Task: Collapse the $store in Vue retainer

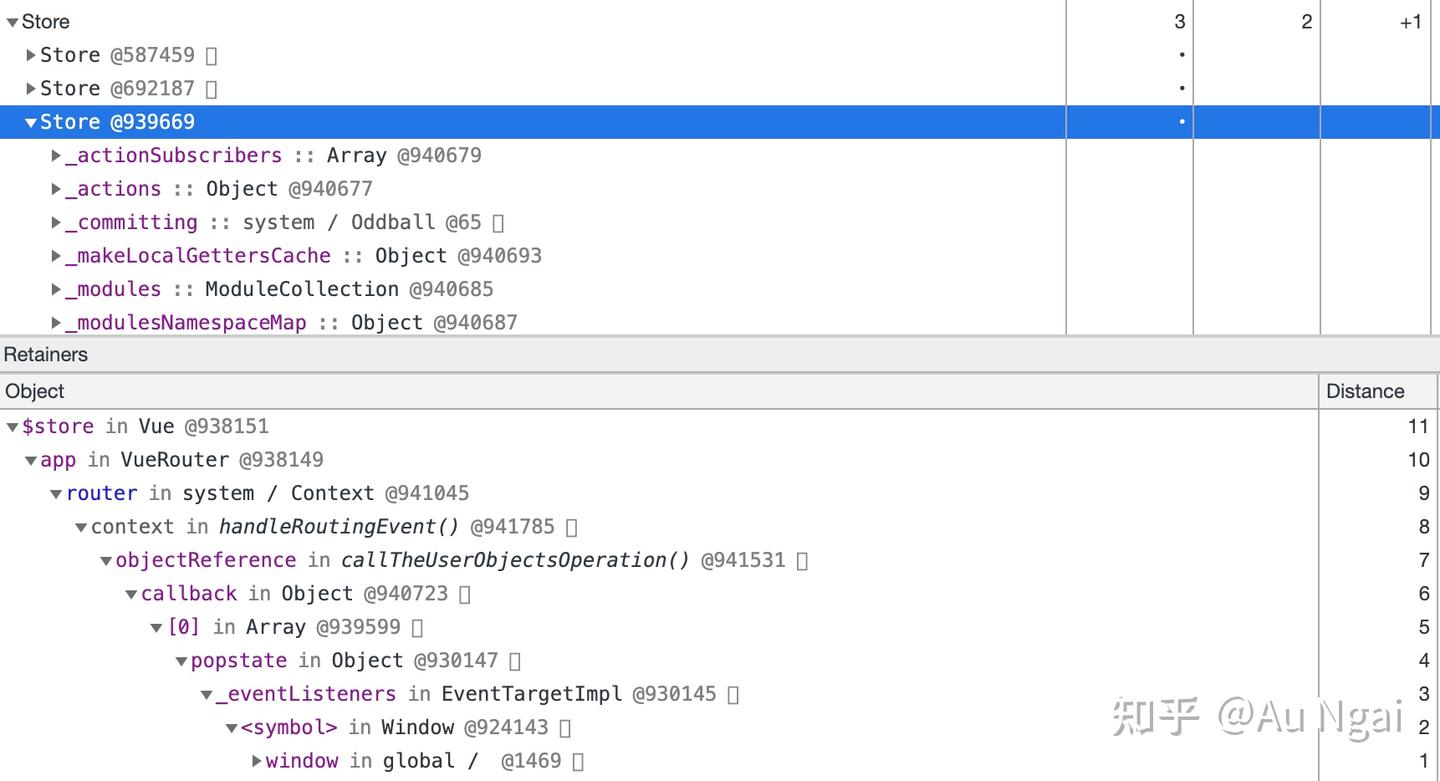Action: [12, 427]
